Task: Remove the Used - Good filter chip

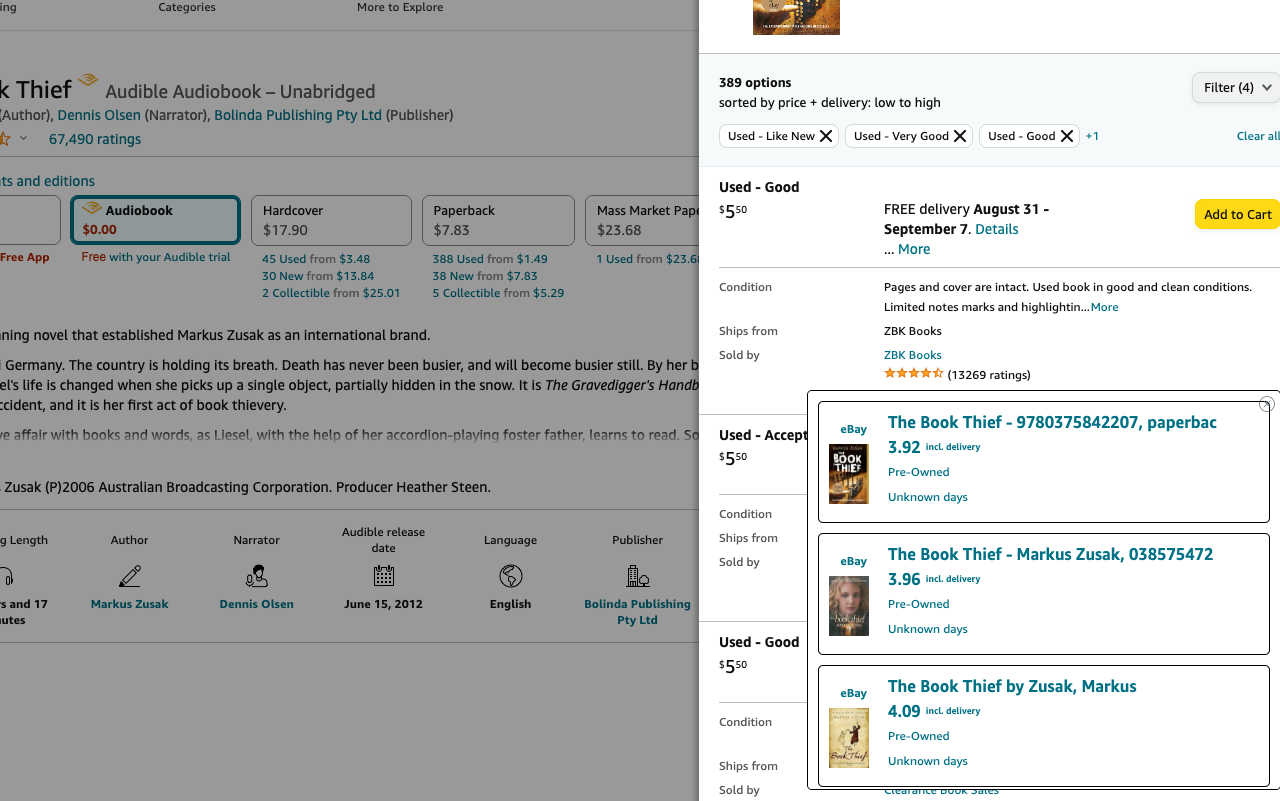Action: click(x=1067, y=136)
